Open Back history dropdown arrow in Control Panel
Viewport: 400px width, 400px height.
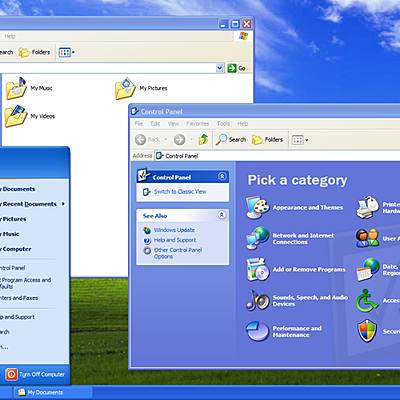point(166,140)
